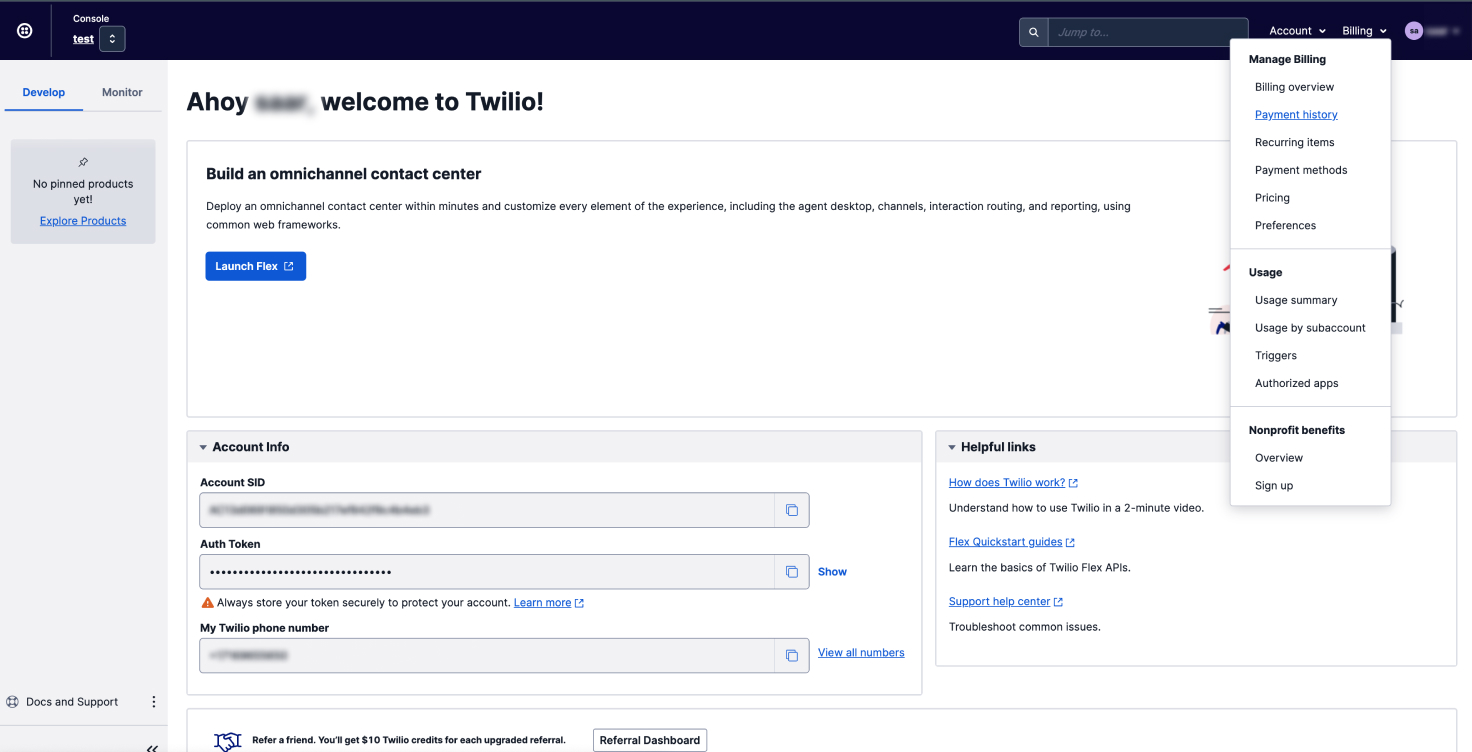Screen dimensions: 1472x752
Task: Open the Account dropdown menu
Action: pyautogui.click(x=1297, y=31)
